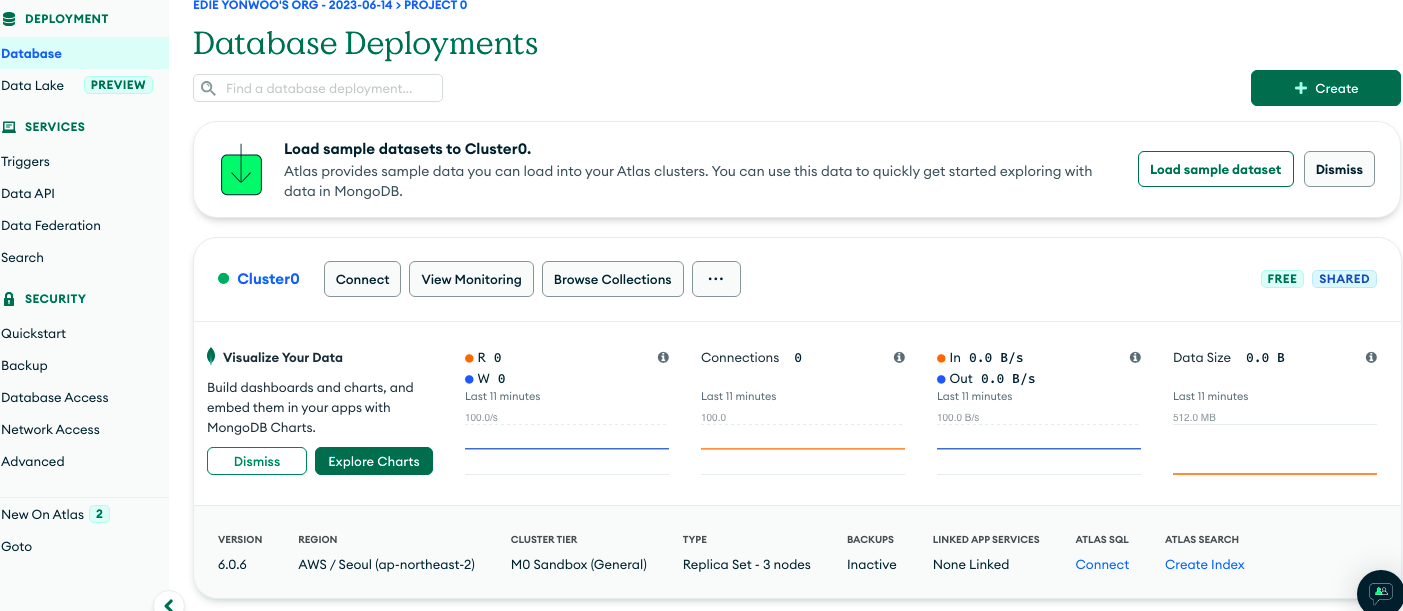Click Atlas SQL Connect link
The width and height of the screenshot is (1403, 611).
[x=1102, y=564]
